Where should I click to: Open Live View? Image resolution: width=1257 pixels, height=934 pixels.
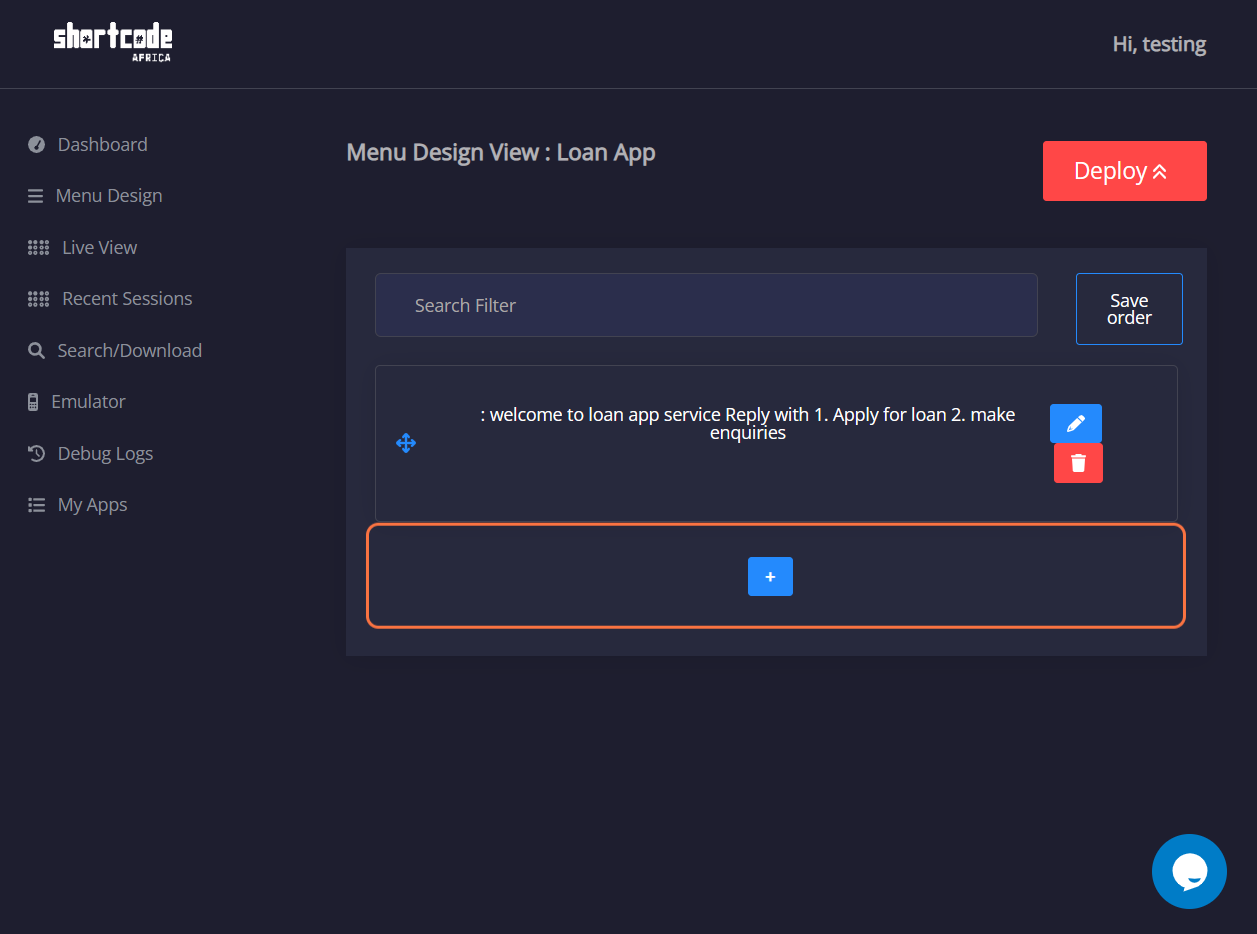[x=99, y=247]
